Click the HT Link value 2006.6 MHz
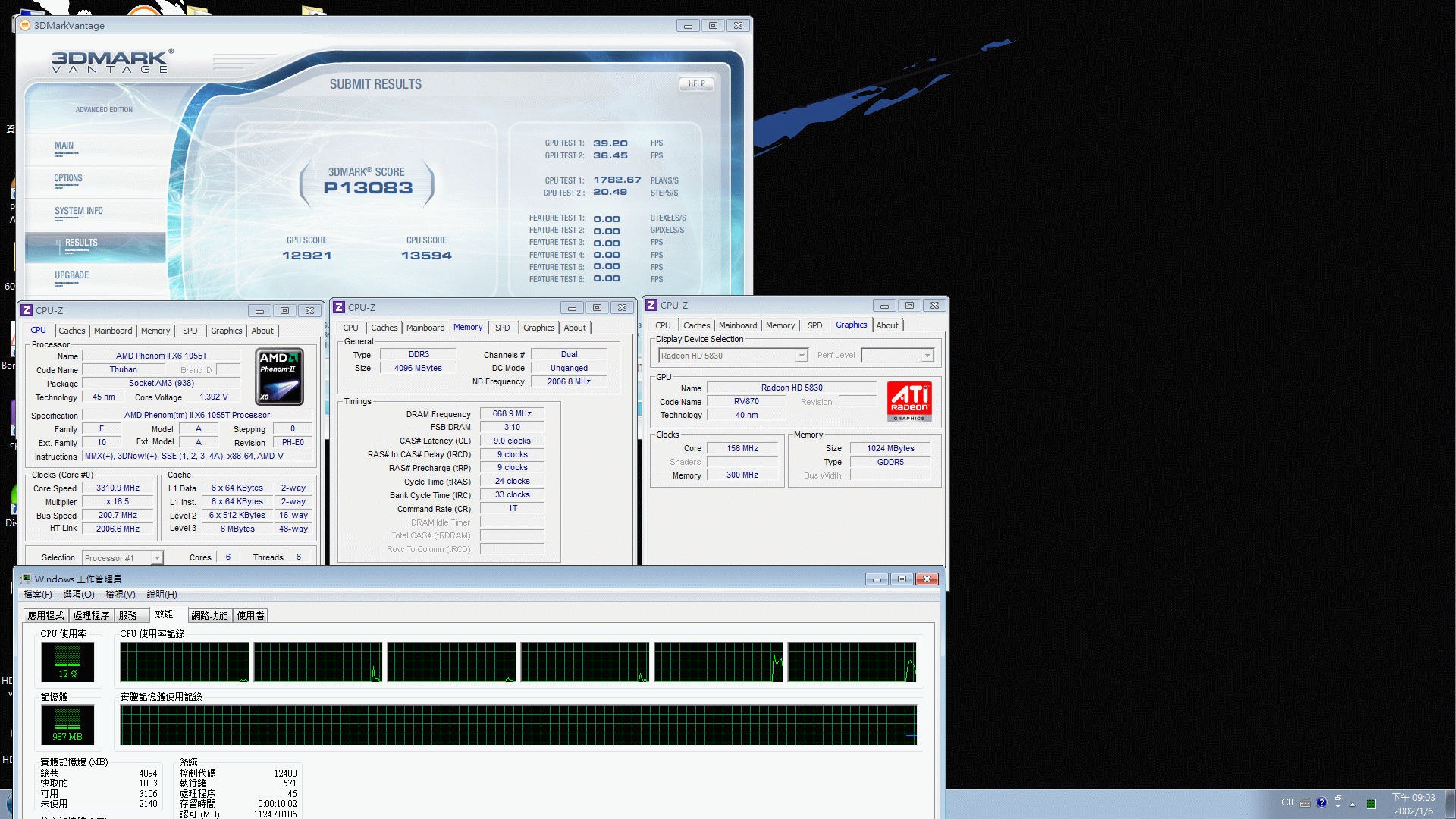The width and height of the screenshot is (1456, 819). [118, 529]
